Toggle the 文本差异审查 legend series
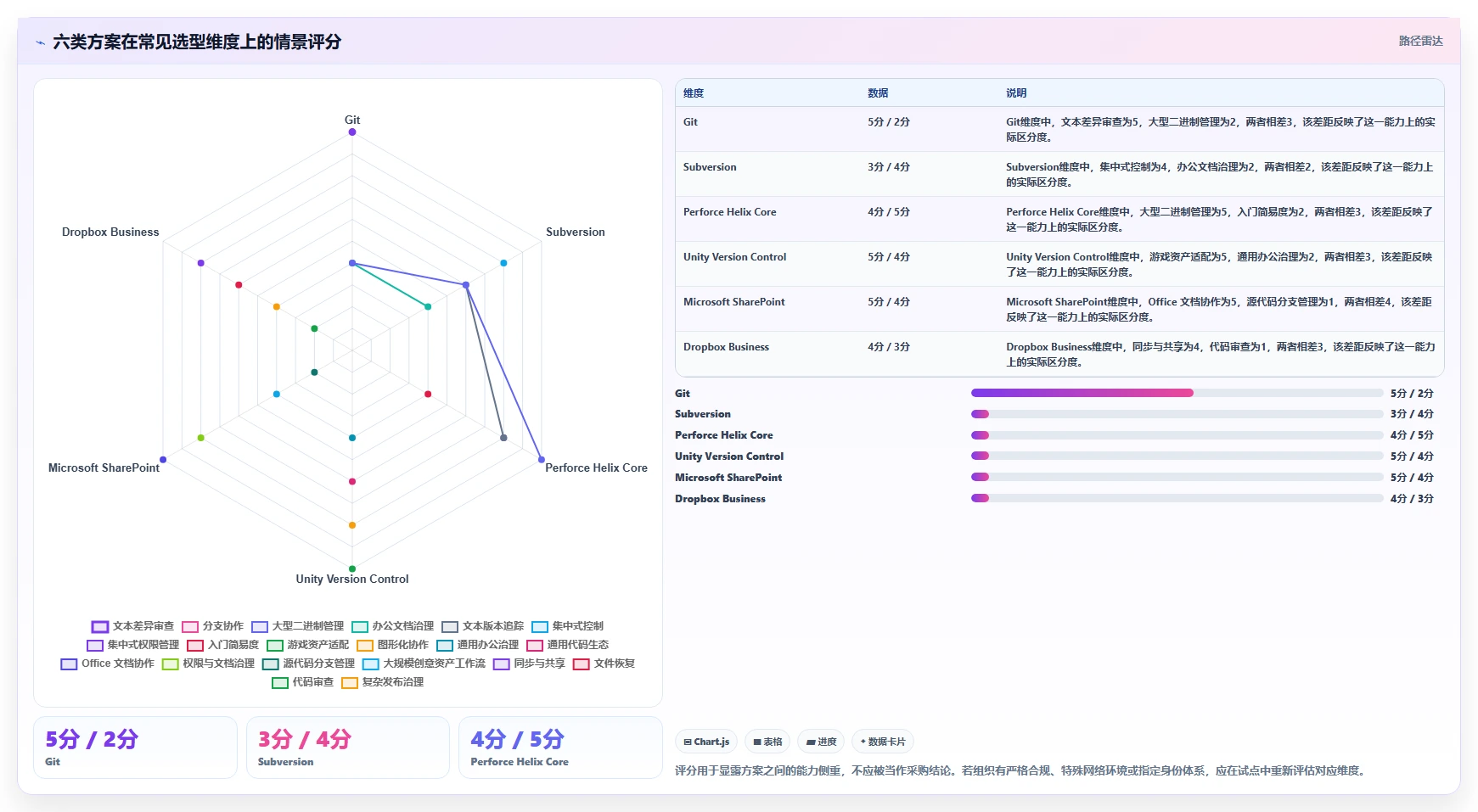Image resolution: width=1478 pixels, height=812 pixels. click(x=132, y=626)
